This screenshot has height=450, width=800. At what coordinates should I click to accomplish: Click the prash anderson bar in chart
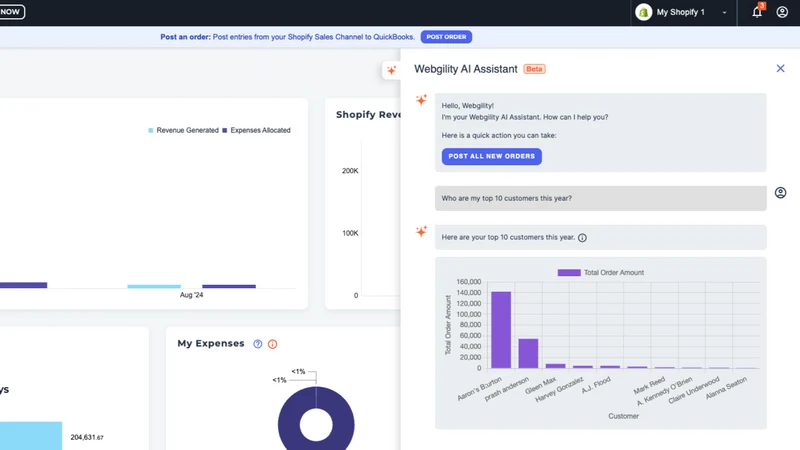[528, 353]
